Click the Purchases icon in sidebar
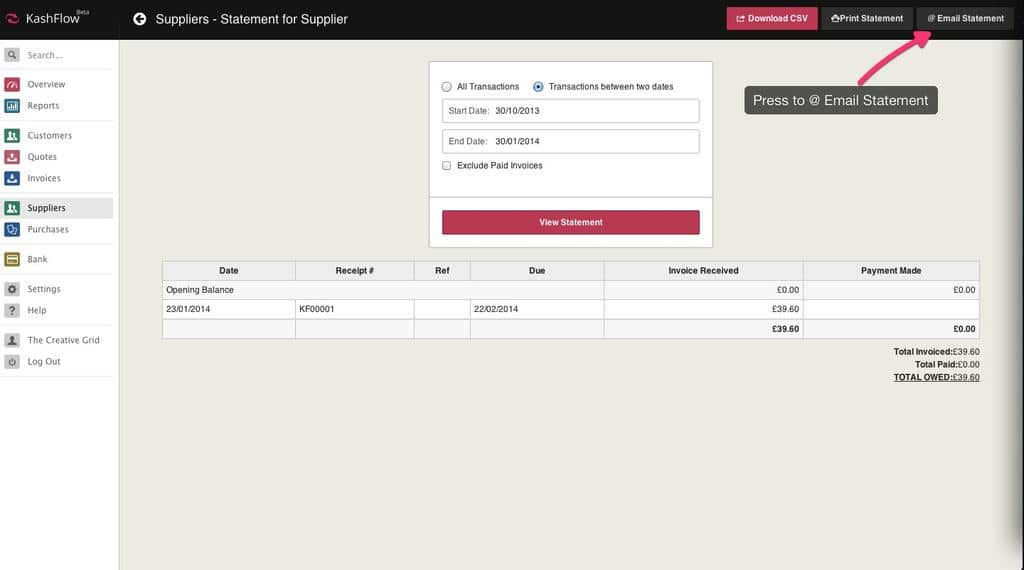The width and height of the screenshot is (1024, 570). 12,229
